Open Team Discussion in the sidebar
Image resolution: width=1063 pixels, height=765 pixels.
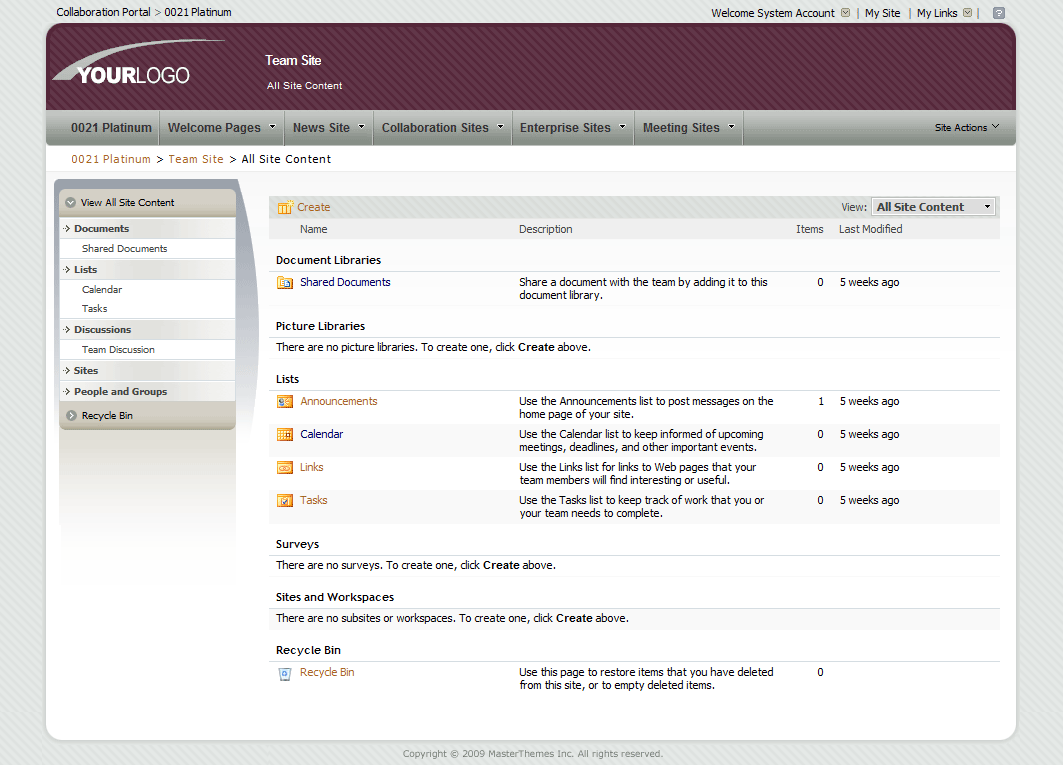tap(118, 350)
